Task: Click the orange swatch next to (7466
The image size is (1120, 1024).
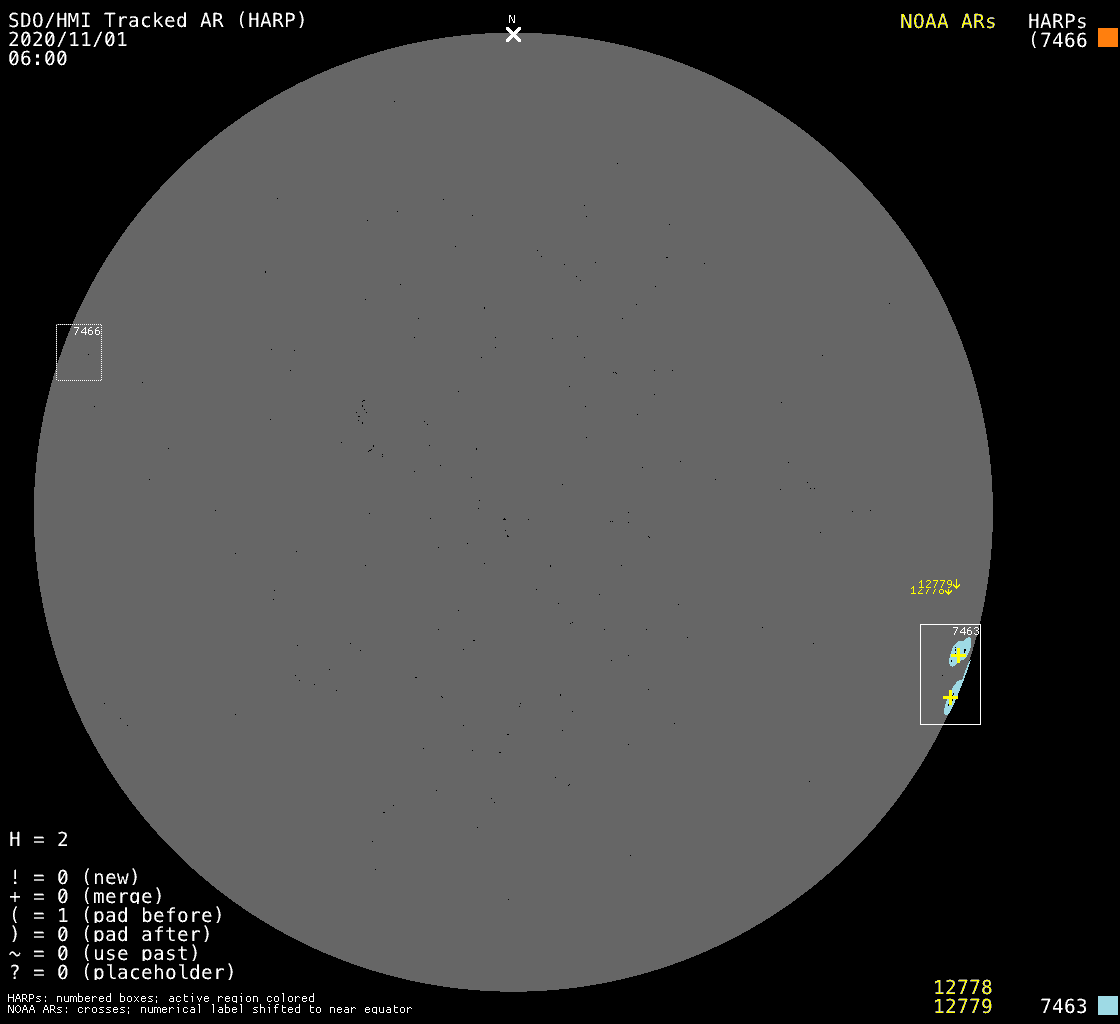Action: (1107, 38)
